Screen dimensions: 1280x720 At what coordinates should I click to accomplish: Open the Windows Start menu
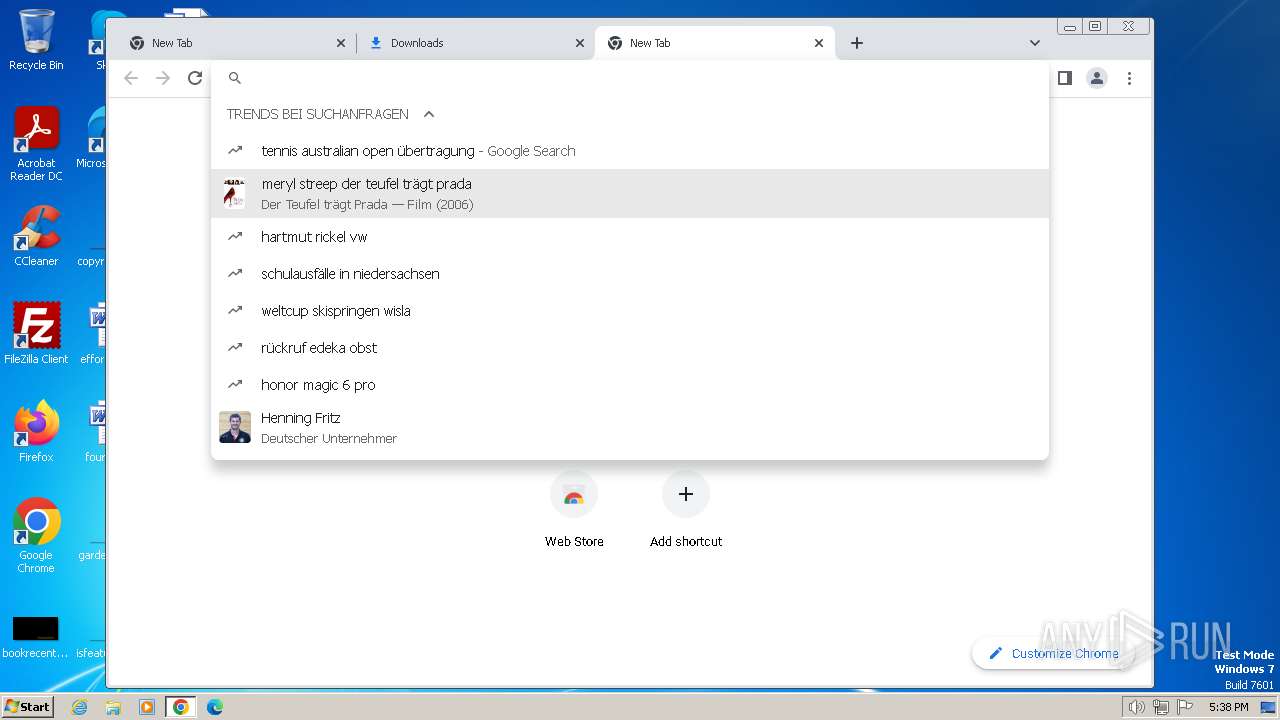(x=27, y=707)
